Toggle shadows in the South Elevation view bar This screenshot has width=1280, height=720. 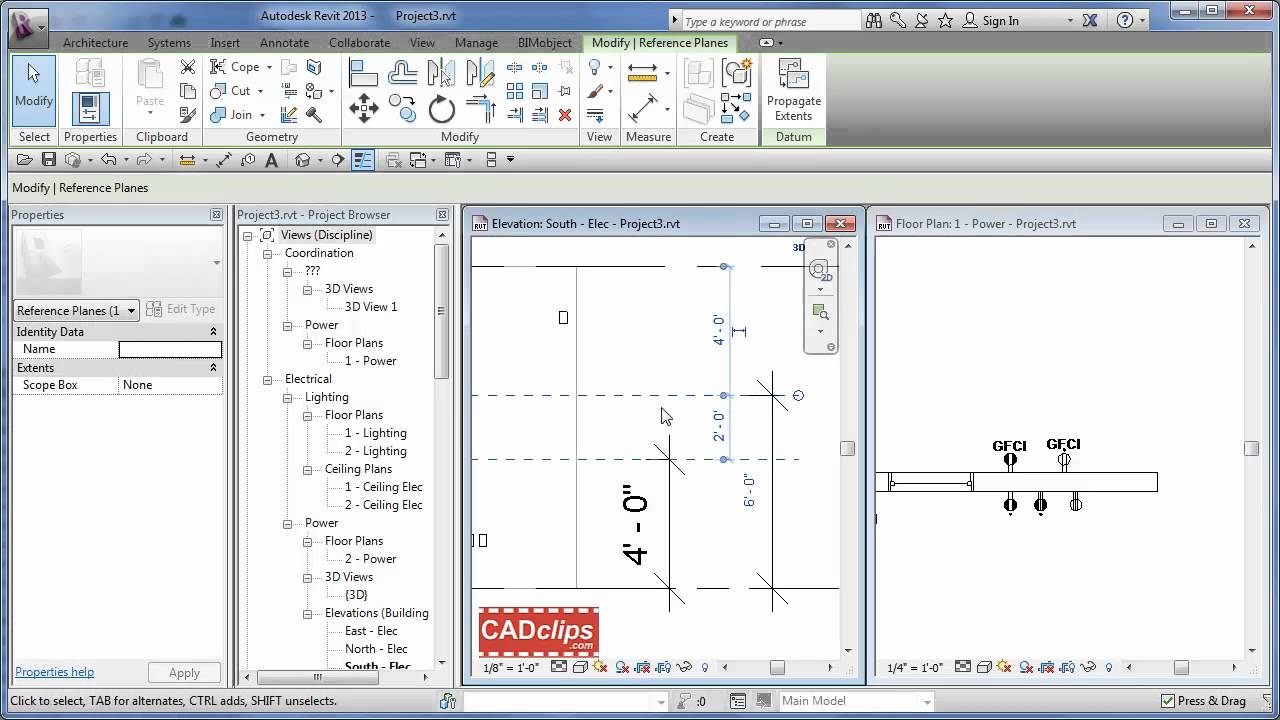[599, 665]
